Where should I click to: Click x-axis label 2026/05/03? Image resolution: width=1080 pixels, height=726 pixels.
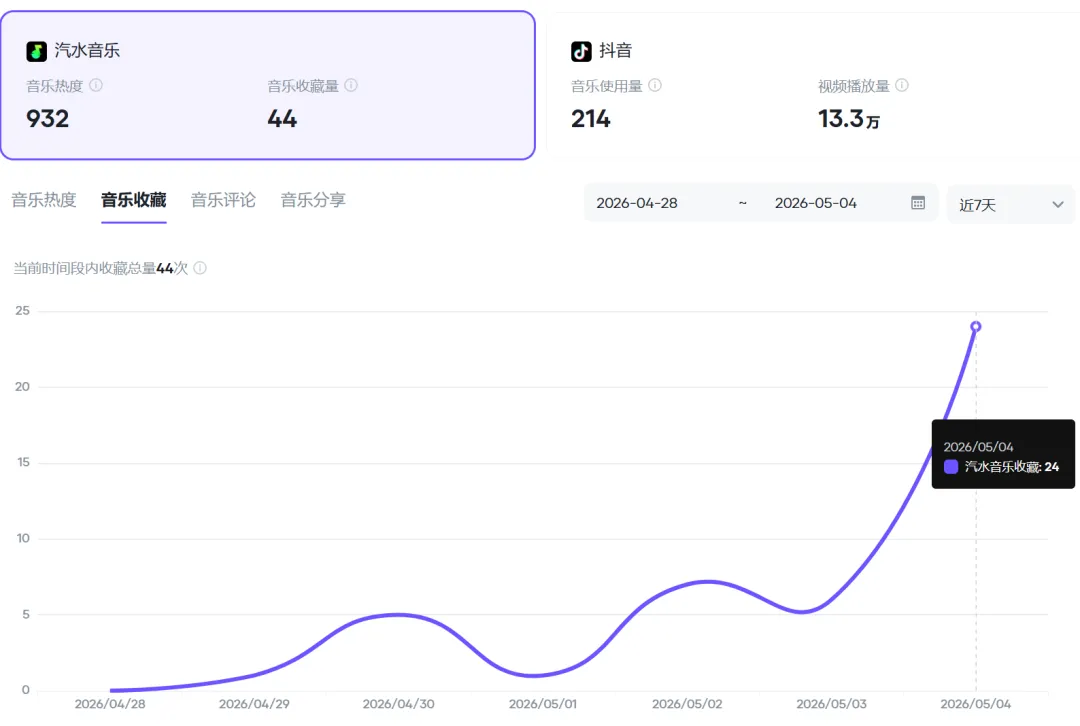click(x=831, y=704)
